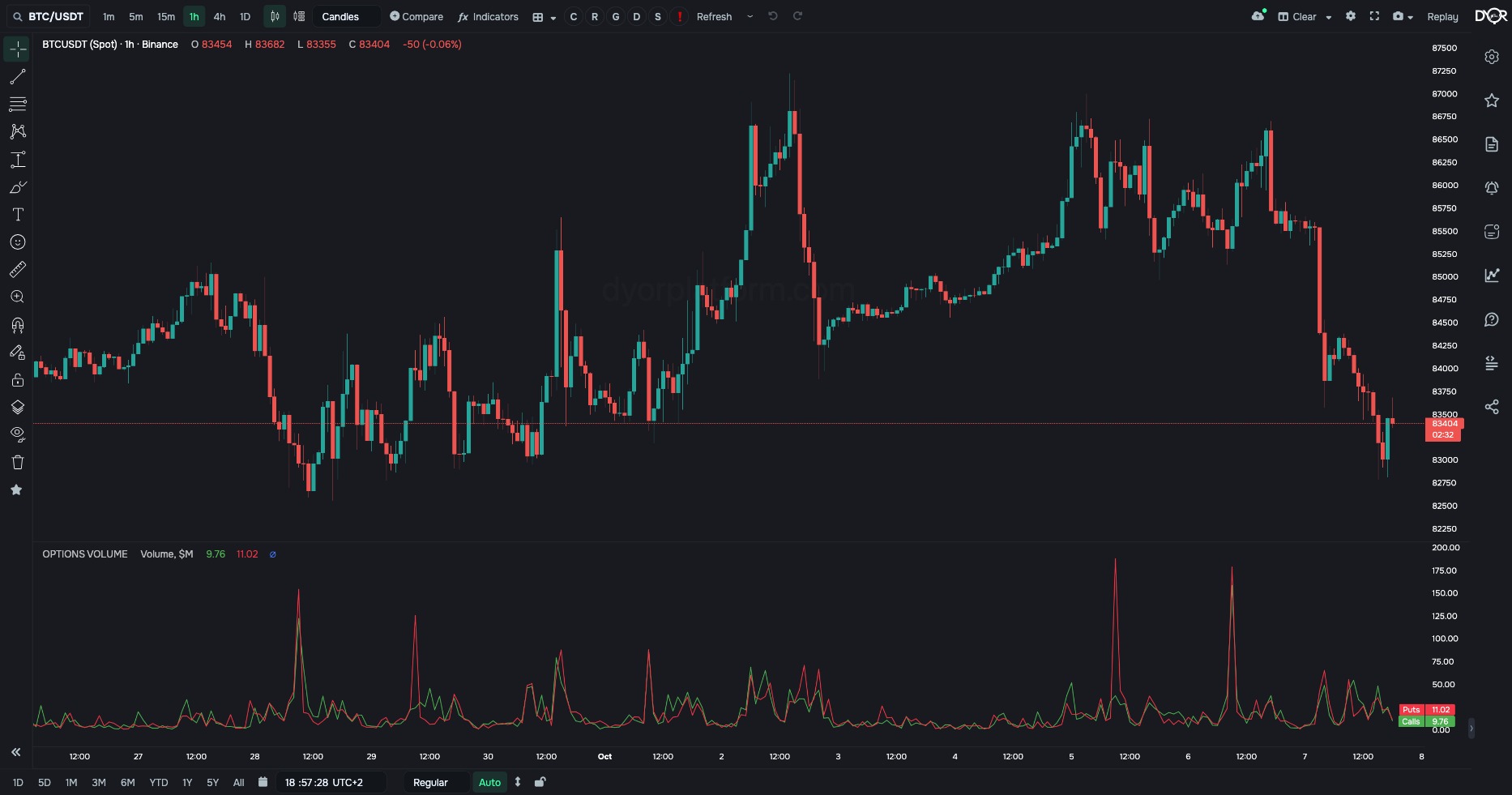Collapse the left toolbar with double chevron
1512x795 pixels.
[x=15, y=752]
